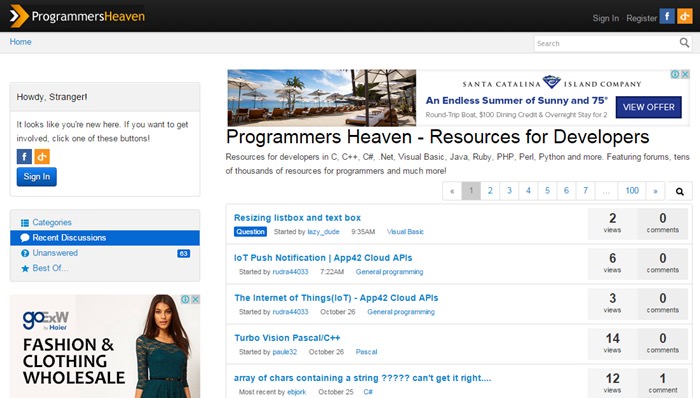The image size is (700, 398).
Task: Click the Search input field
Action: pyautogui.click(x=606, y=43)
